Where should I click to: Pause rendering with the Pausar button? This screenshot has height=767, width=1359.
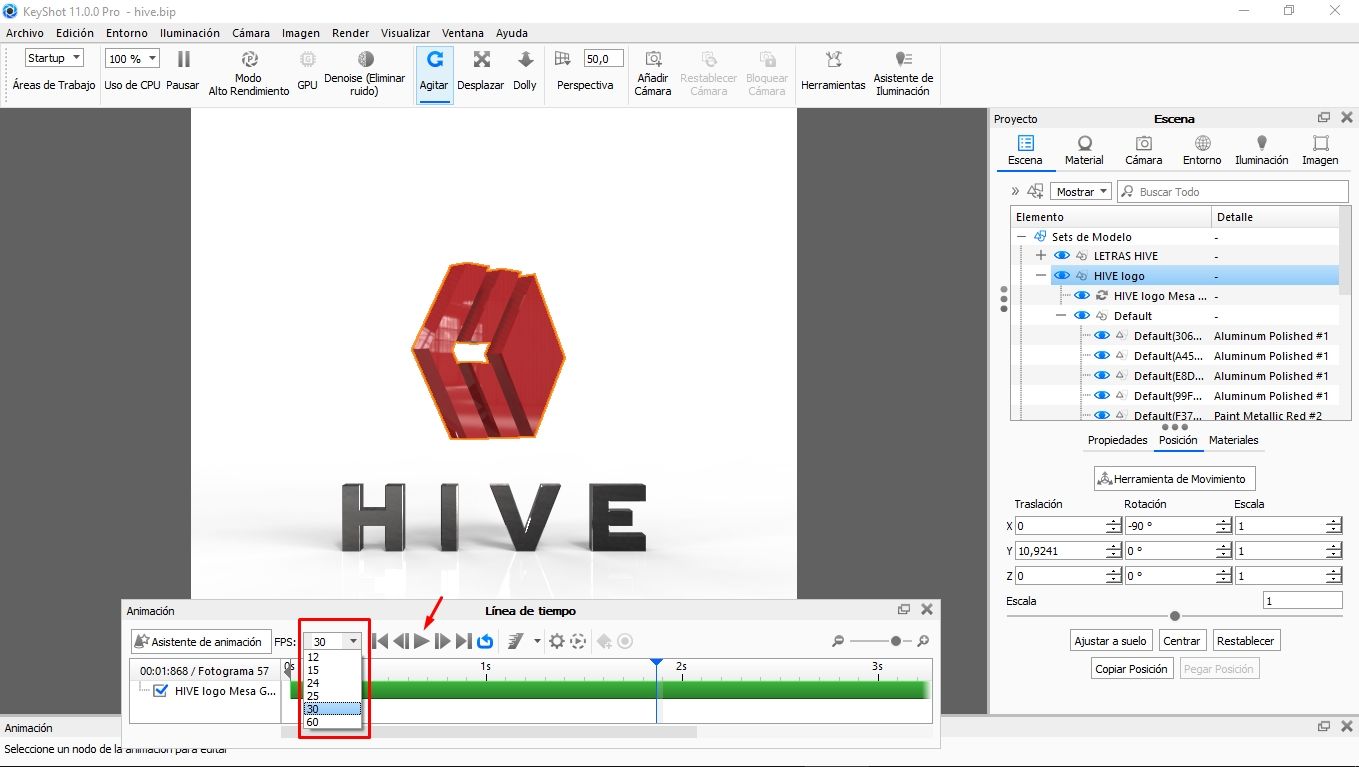(x=183, y=71)
